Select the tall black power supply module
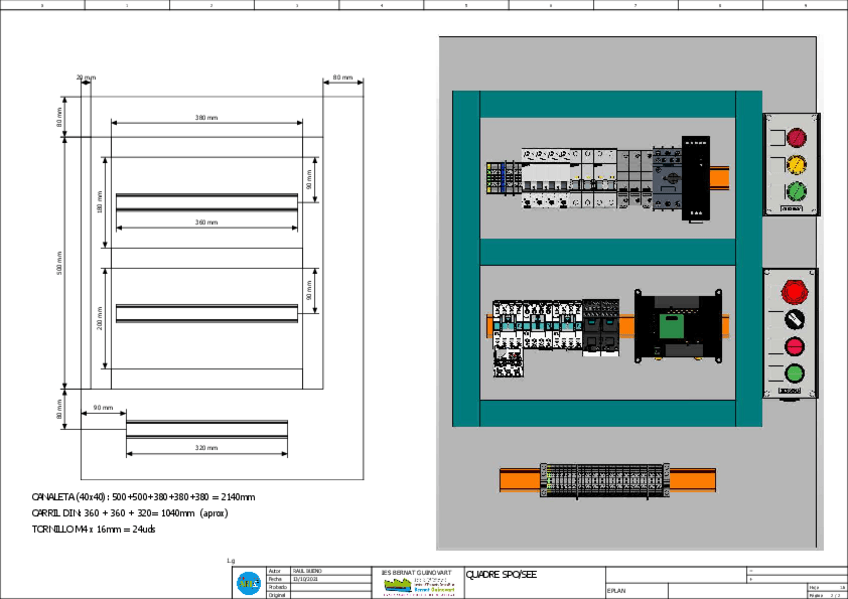Screen dimensions: 848x599 [x=695, y=178]
